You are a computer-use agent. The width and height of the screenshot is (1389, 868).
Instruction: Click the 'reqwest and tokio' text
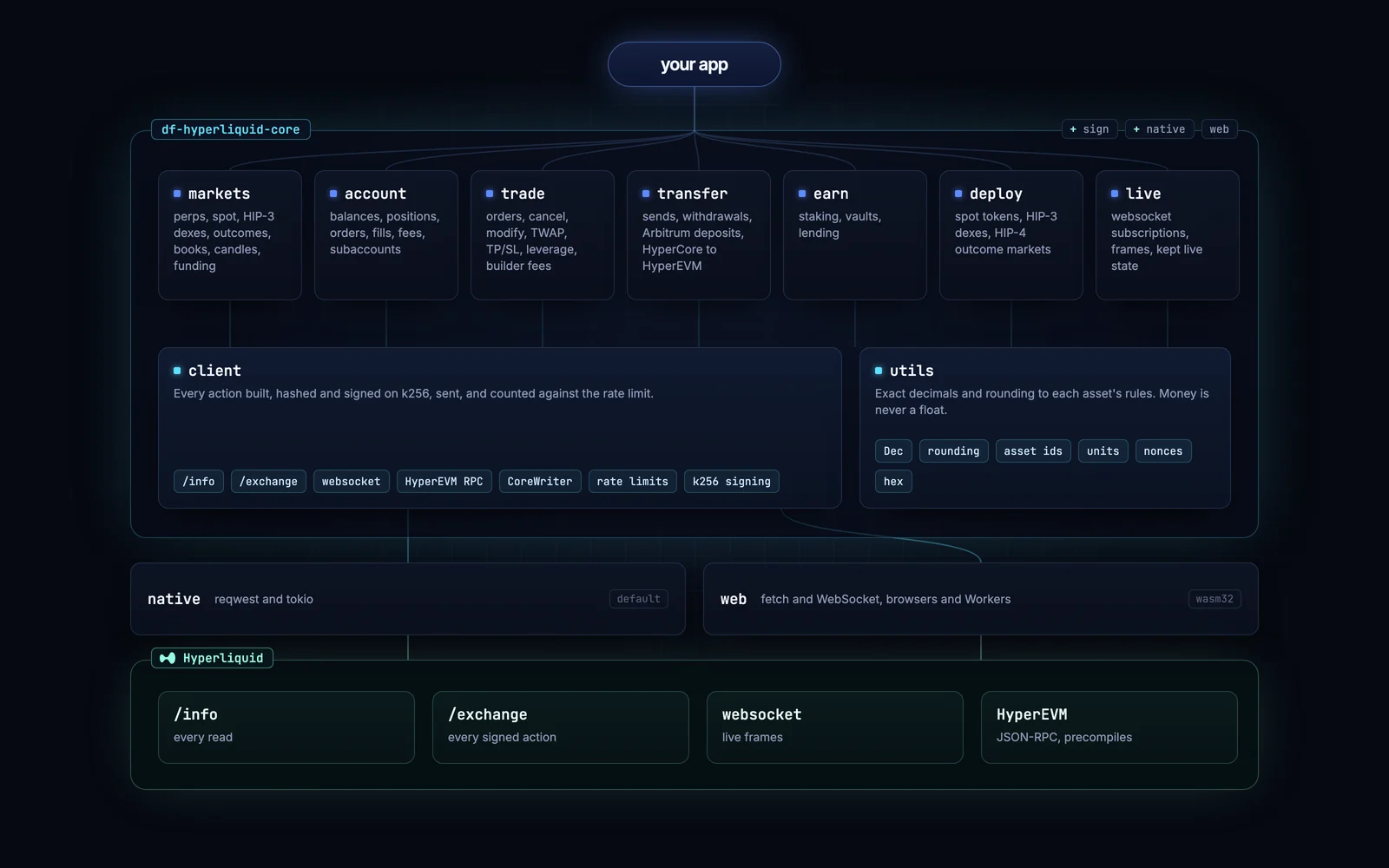(264, 599)
